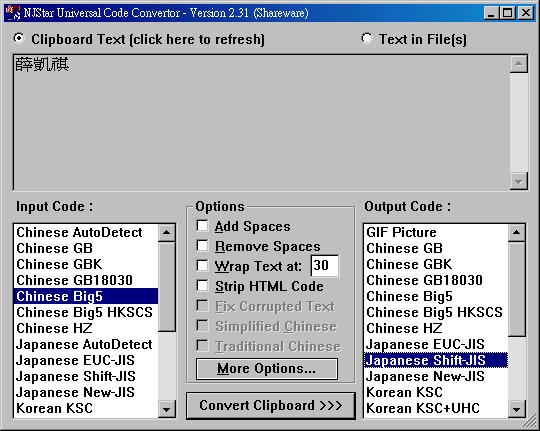
Task: Click Output Code list scroll up arrow
Action: coord(517,233)
